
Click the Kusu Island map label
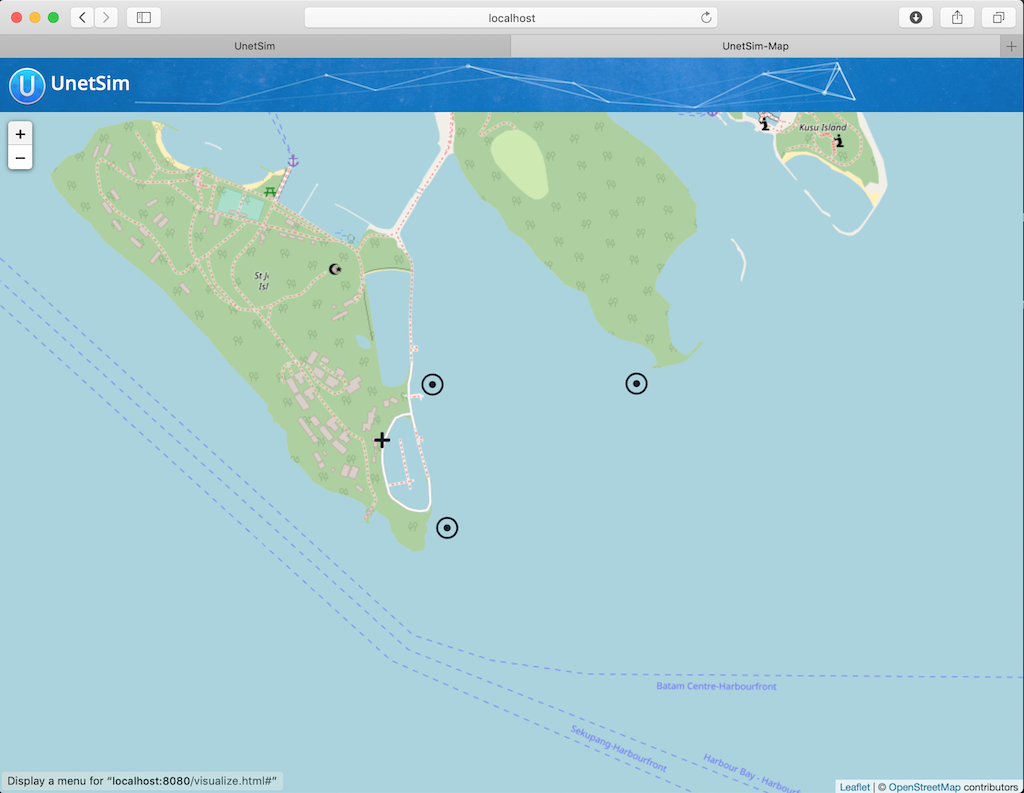tap(823, 127)
